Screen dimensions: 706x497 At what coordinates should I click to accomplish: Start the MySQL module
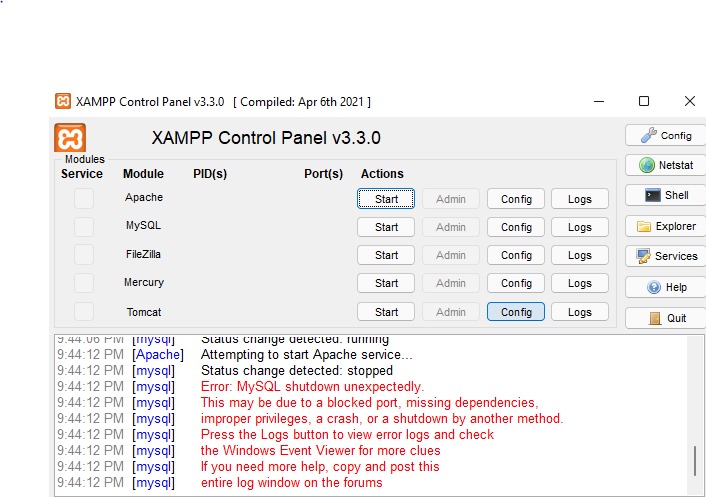[x=386, y=227]
